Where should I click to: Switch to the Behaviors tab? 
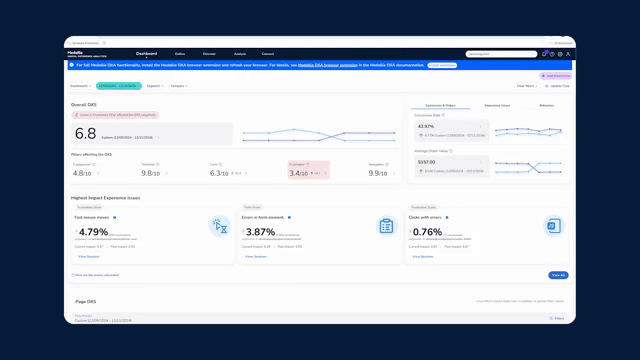(x=547, y=105)
